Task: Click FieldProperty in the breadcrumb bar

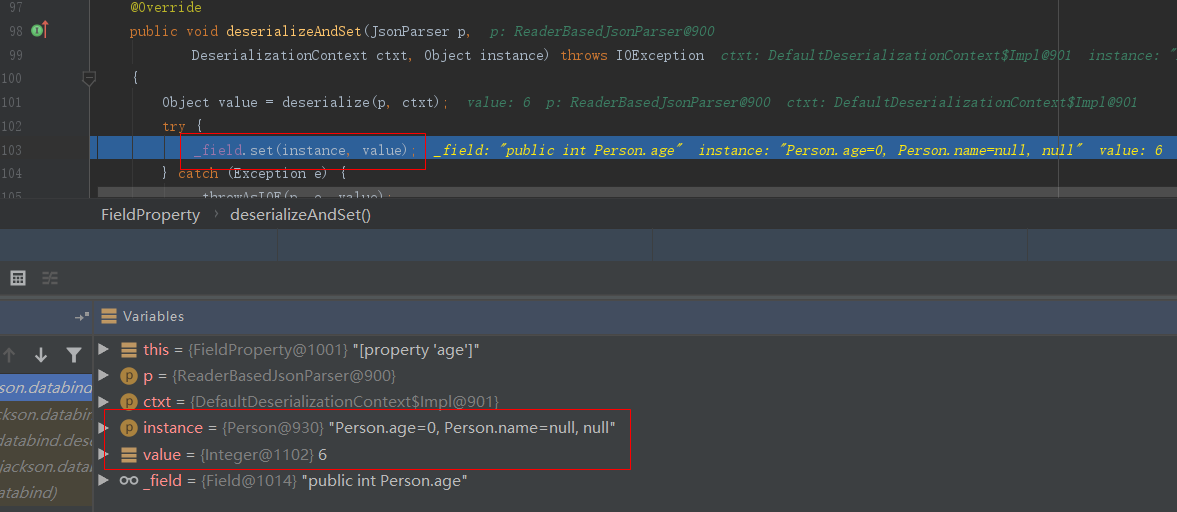Action: 150,215
